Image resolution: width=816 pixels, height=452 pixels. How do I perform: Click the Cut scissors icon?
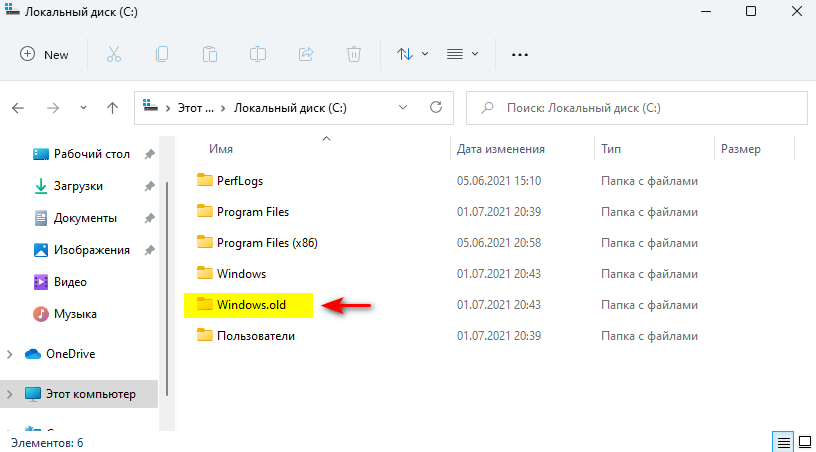click(x=114, y=54)
